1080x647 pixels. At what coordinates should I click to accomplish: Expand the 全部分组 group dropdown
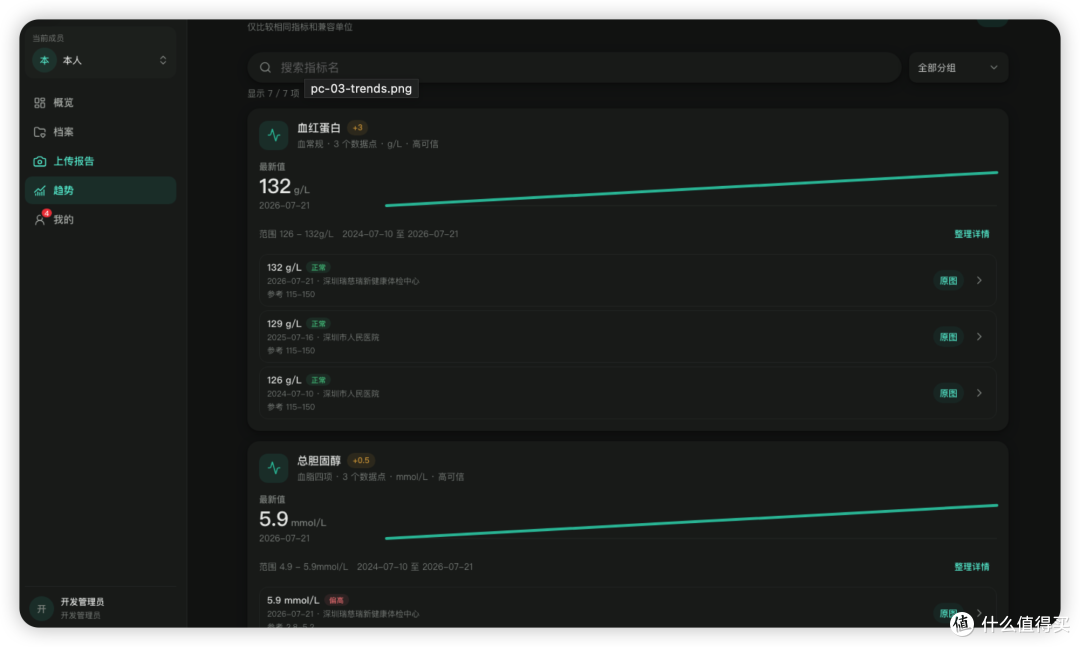[x=958, y=68]
